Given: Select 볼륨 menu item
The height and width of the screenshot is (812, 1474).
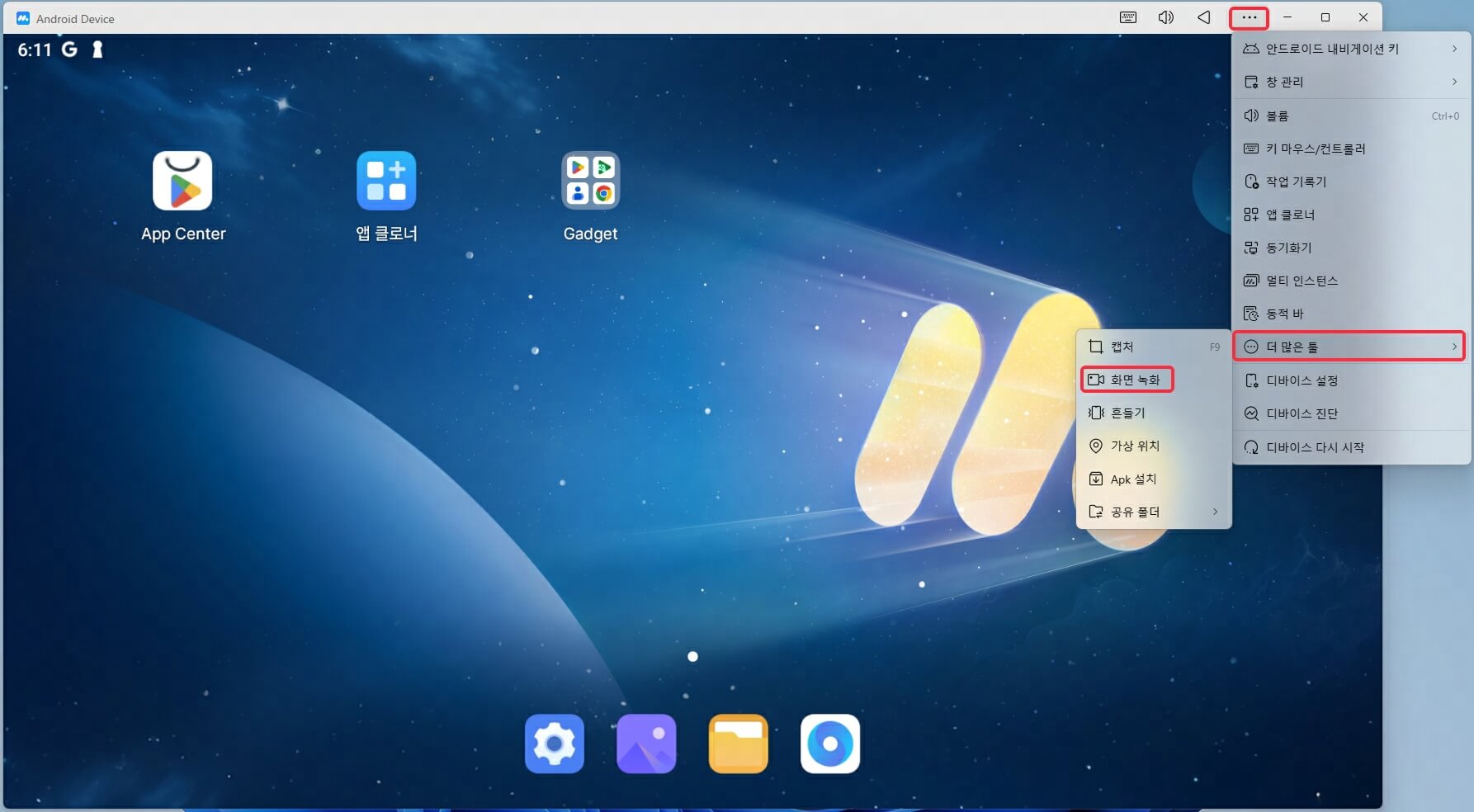Looking at the screenshot, I should tap(1351, 116).
